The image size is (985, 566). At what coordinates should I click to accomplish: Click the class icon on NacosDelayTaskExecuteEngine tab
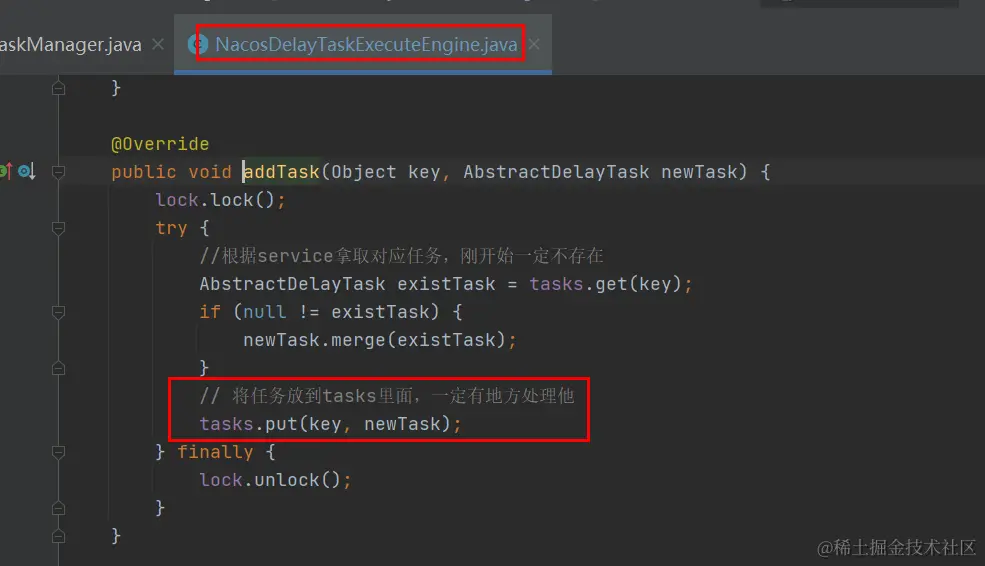pos(198,45)
